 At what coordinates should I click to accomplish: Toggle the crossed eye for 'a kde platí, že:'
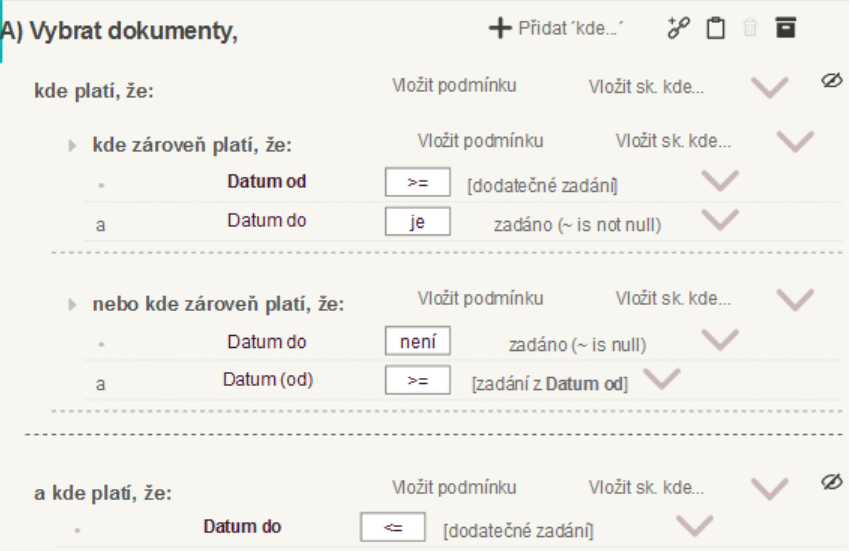pos(830,484)
